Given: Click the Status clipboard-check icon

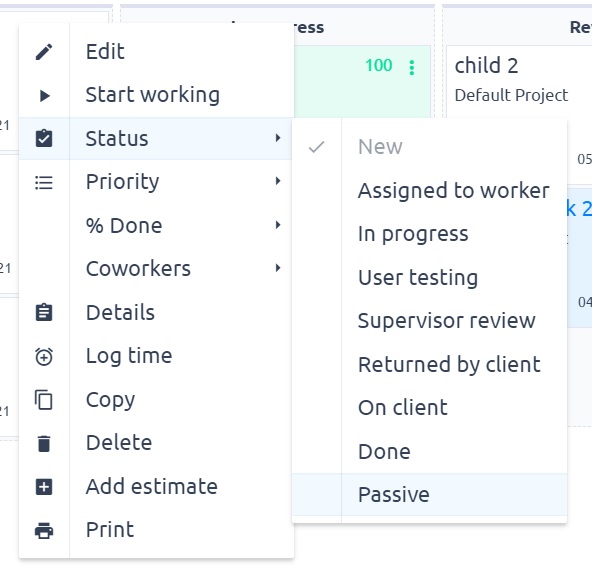Looking at the screenshot, I should click(x=44, y=138).
